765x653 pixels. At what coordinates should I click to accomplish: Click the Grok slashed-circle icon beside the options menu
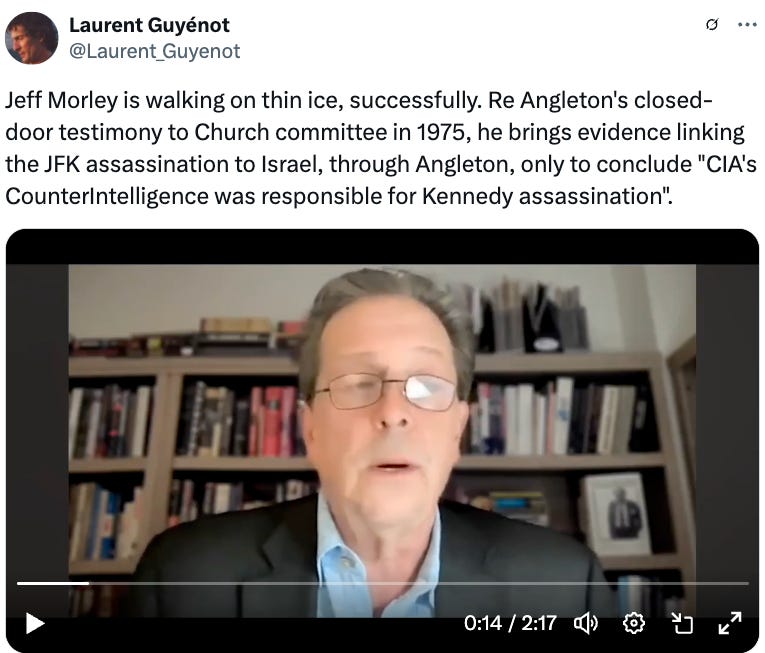(x=712, y=24)
